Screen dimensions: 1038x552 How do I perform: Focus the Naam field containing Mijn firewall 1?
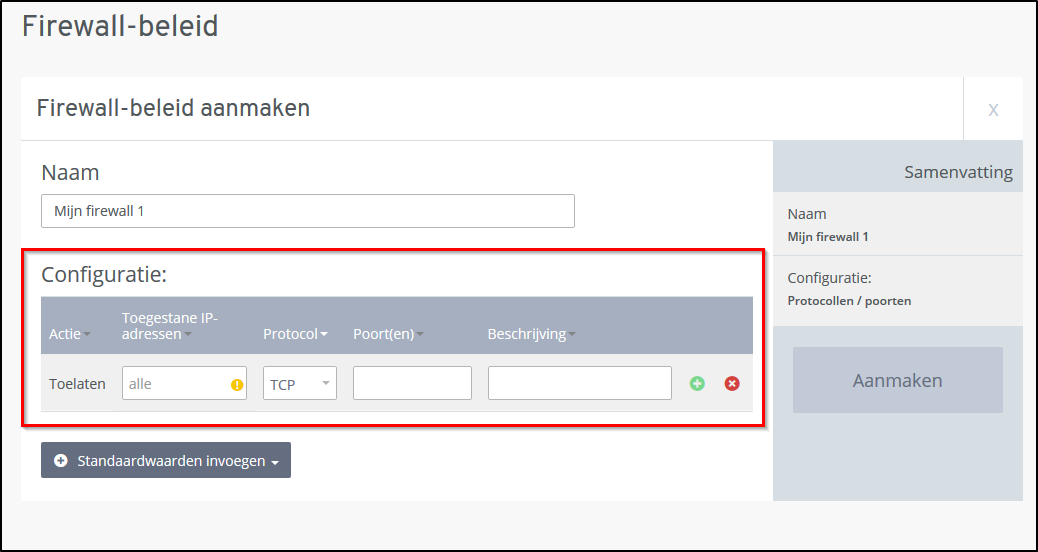click(x=308, y=211)
